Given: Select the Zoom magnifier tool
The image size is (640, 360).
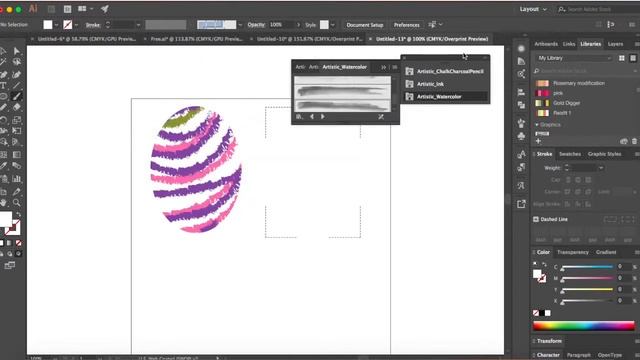Looking at the screenshot, I should click(16, 202).
